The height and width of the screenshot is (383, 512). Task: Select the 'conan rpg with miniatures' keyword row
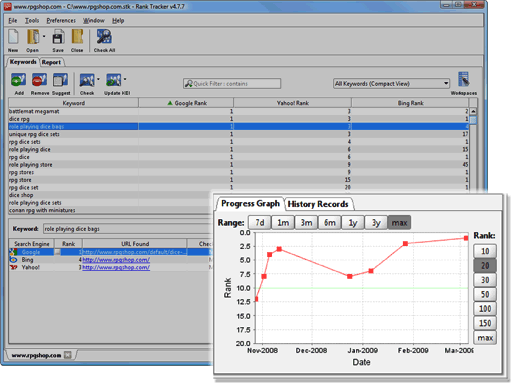click(110, 210)
